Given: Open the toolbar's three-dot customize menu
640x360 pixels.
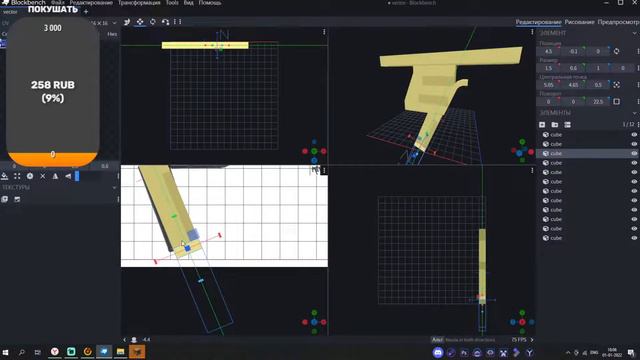Looking at the screenshot, I should (x=178, y=22).
